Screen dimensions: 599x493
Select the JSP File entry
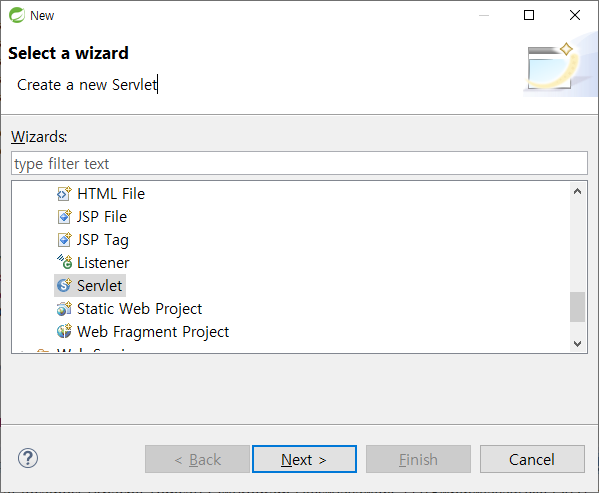pos(102,217)
